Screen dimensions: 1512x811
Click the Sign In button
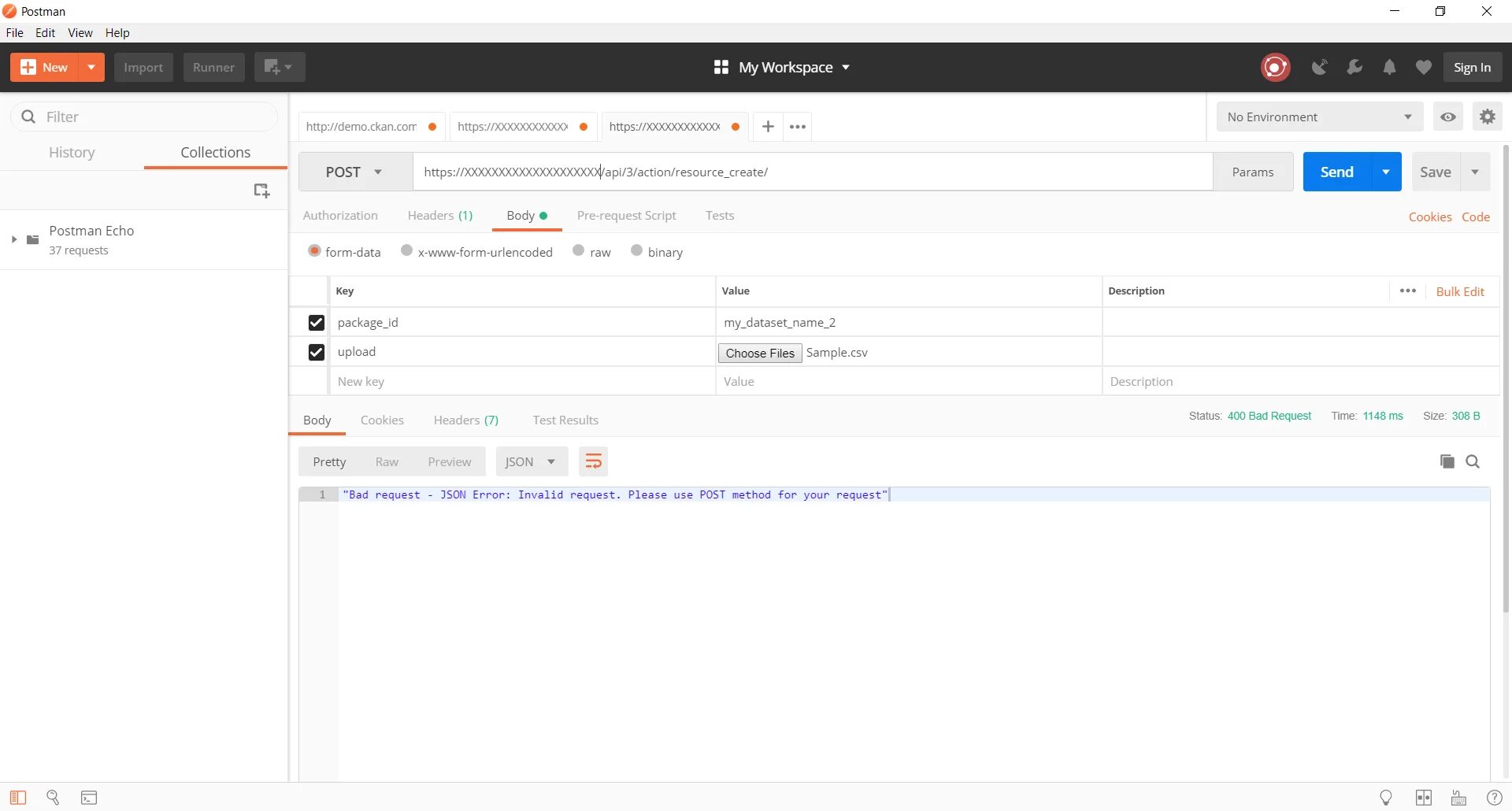(x=1473, y=67)
